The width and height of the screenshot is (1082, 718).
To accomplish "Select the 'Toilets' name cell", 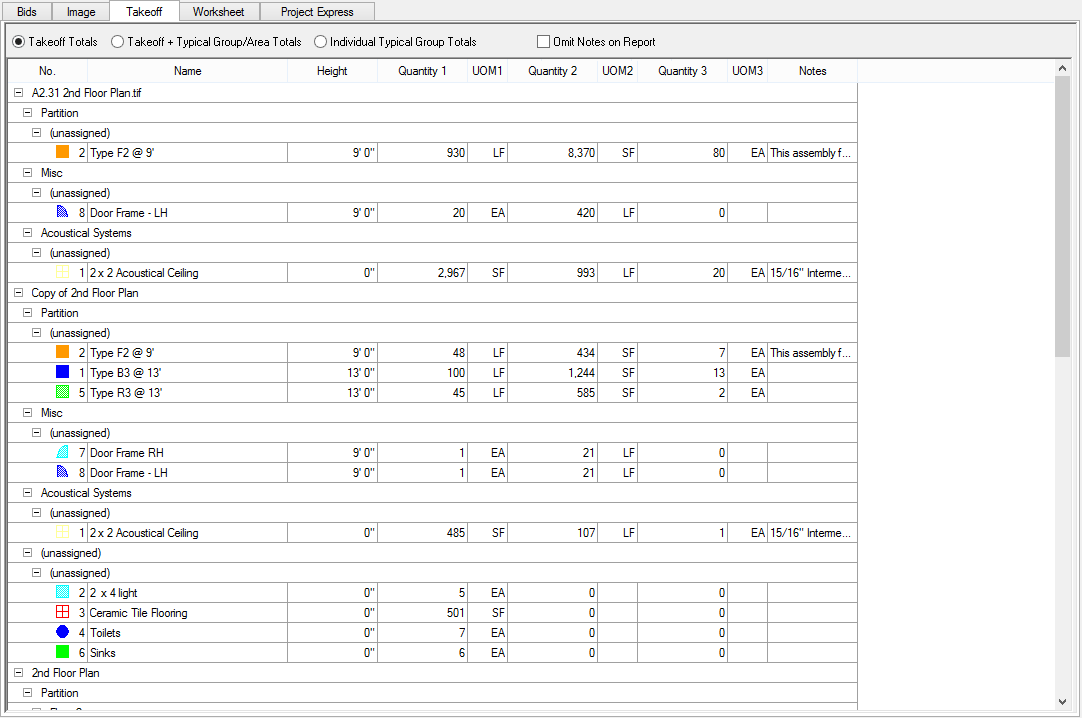I will (187, 632).
